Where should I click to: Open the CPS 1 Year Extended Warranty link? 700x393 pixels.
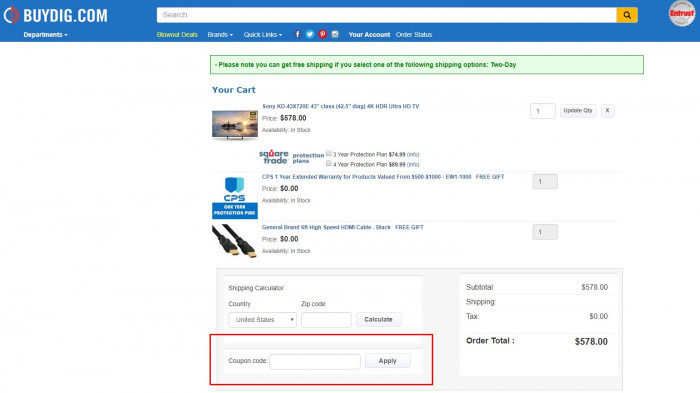[x=367, y=177]
